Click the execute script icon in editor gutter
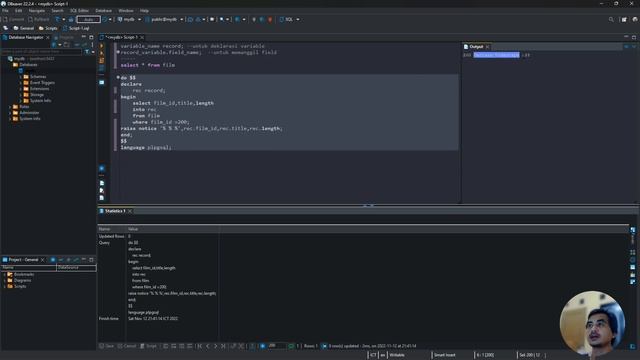Viewport: 640px width, 360px height. [x=102, y=60]
